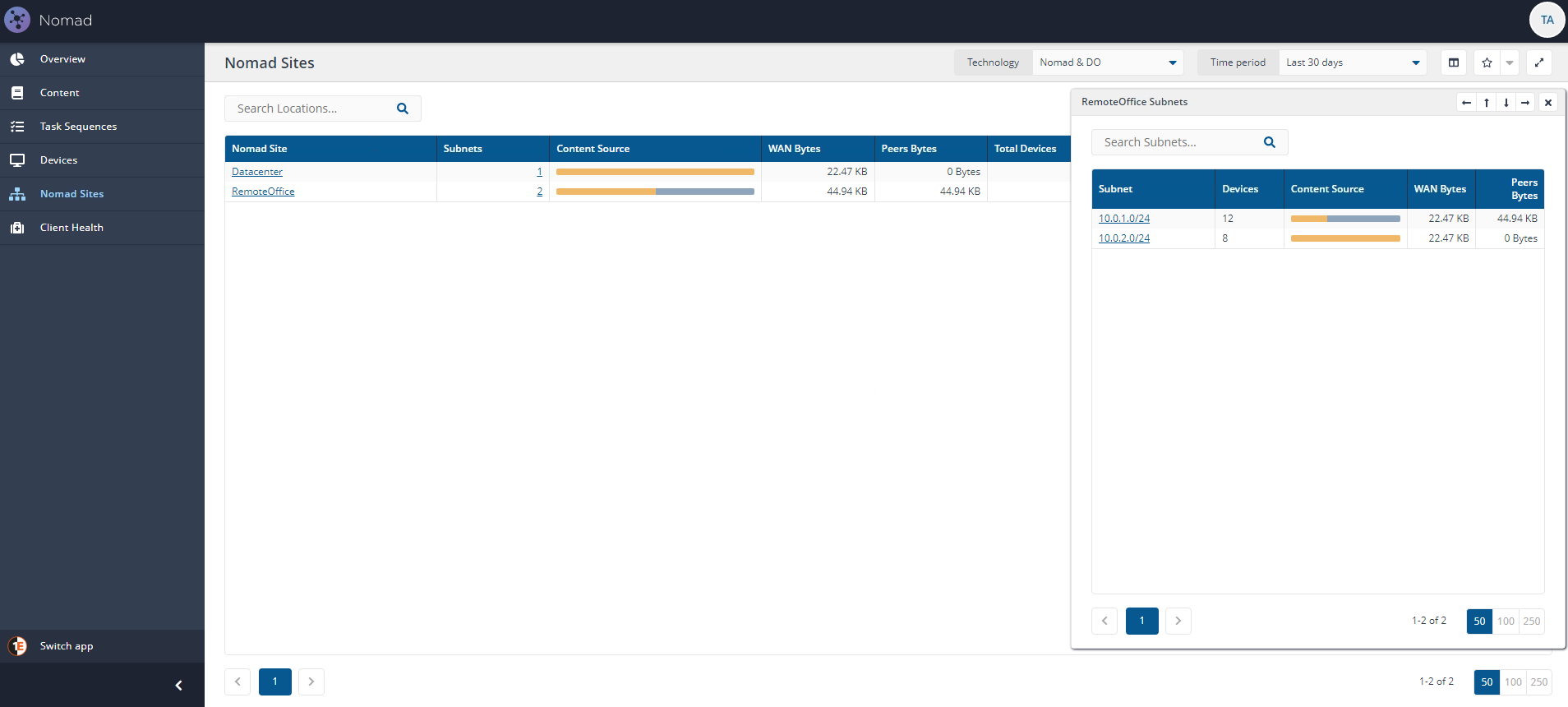The width and height of the screenshot is (1568, 707).
Task: Open Client Health in sidebar
Action: pos(102,228)
